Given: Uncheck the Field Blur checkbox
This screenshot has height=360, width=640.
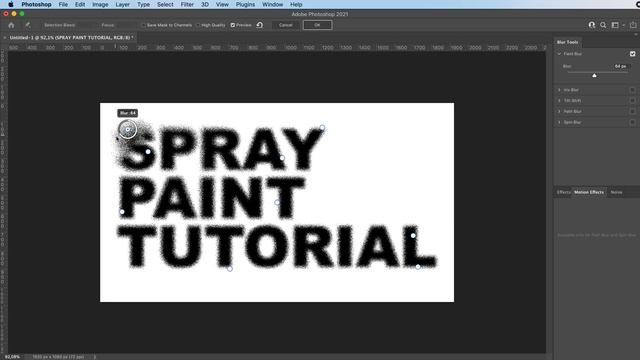Looking at the screenshot, I should [632, 54].
